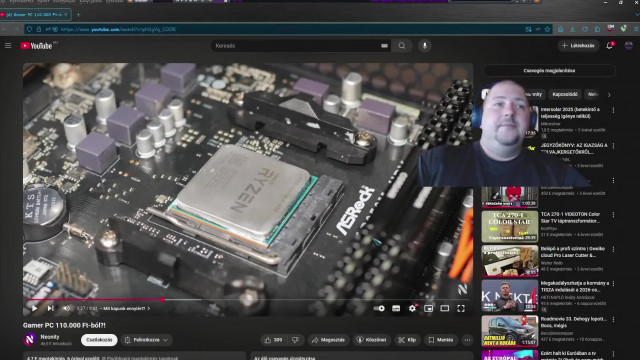
Task: View site info via the padlock icon
Action: click(x=39, y=29)
